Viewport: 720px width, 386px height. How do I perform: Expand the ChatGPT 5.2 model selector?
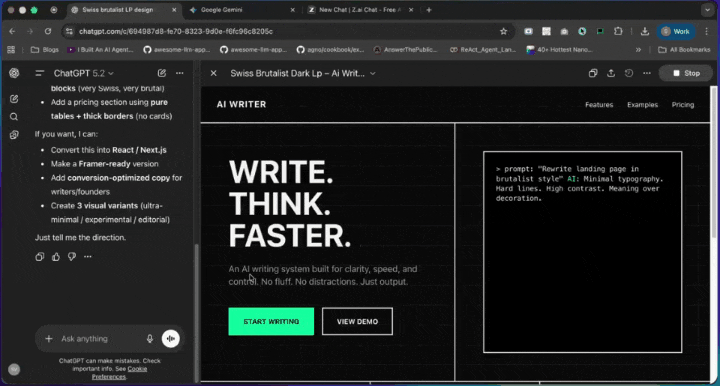point(84,73)
